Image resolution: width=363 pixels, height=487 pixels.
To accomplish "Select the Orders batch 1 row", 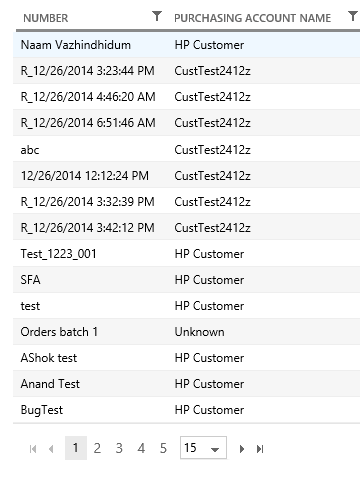I will (186, 332).
